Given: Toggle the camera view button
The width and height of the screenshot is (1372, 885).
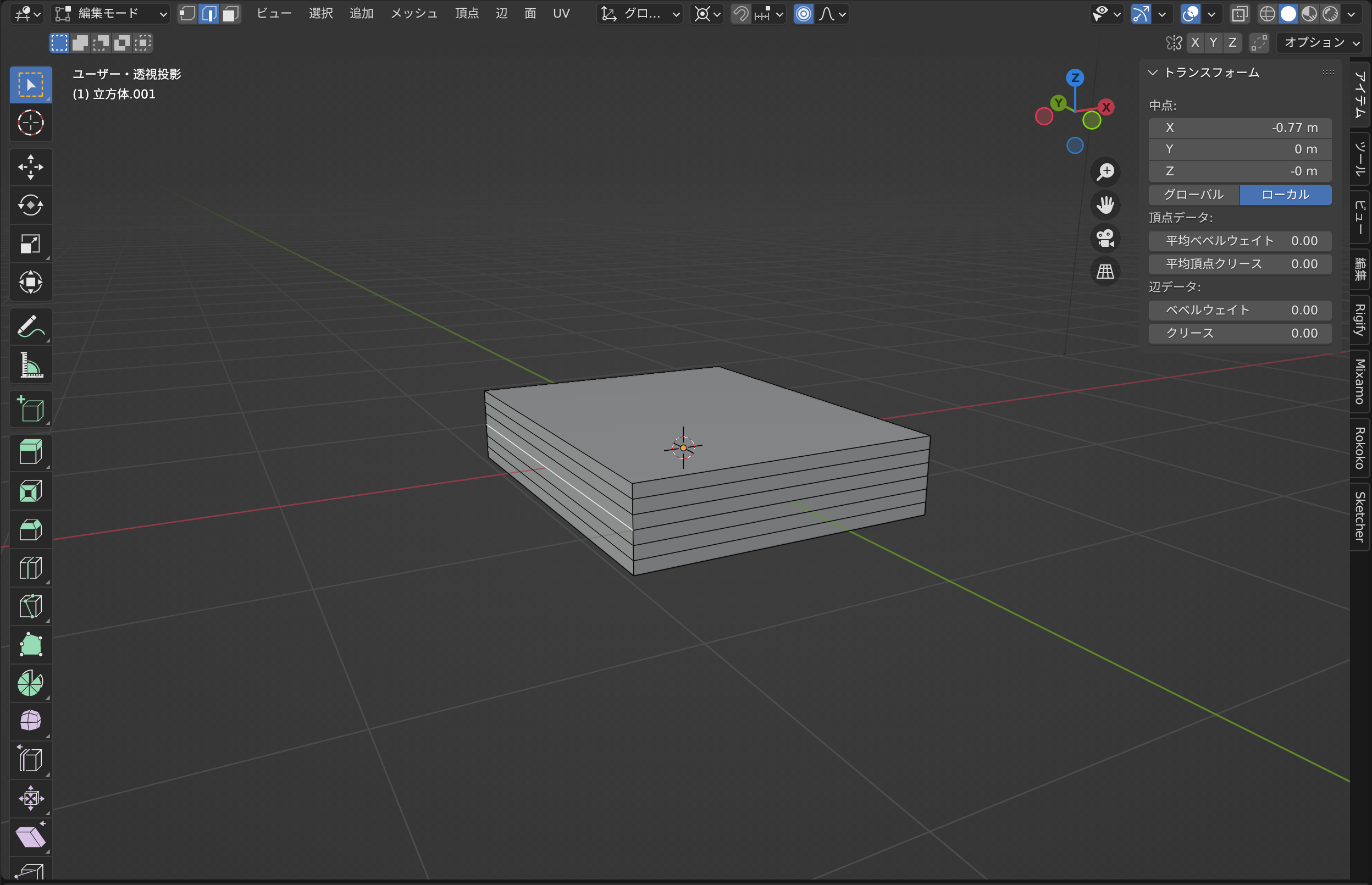Looking at the screenshot, I should coord(1105,238).
